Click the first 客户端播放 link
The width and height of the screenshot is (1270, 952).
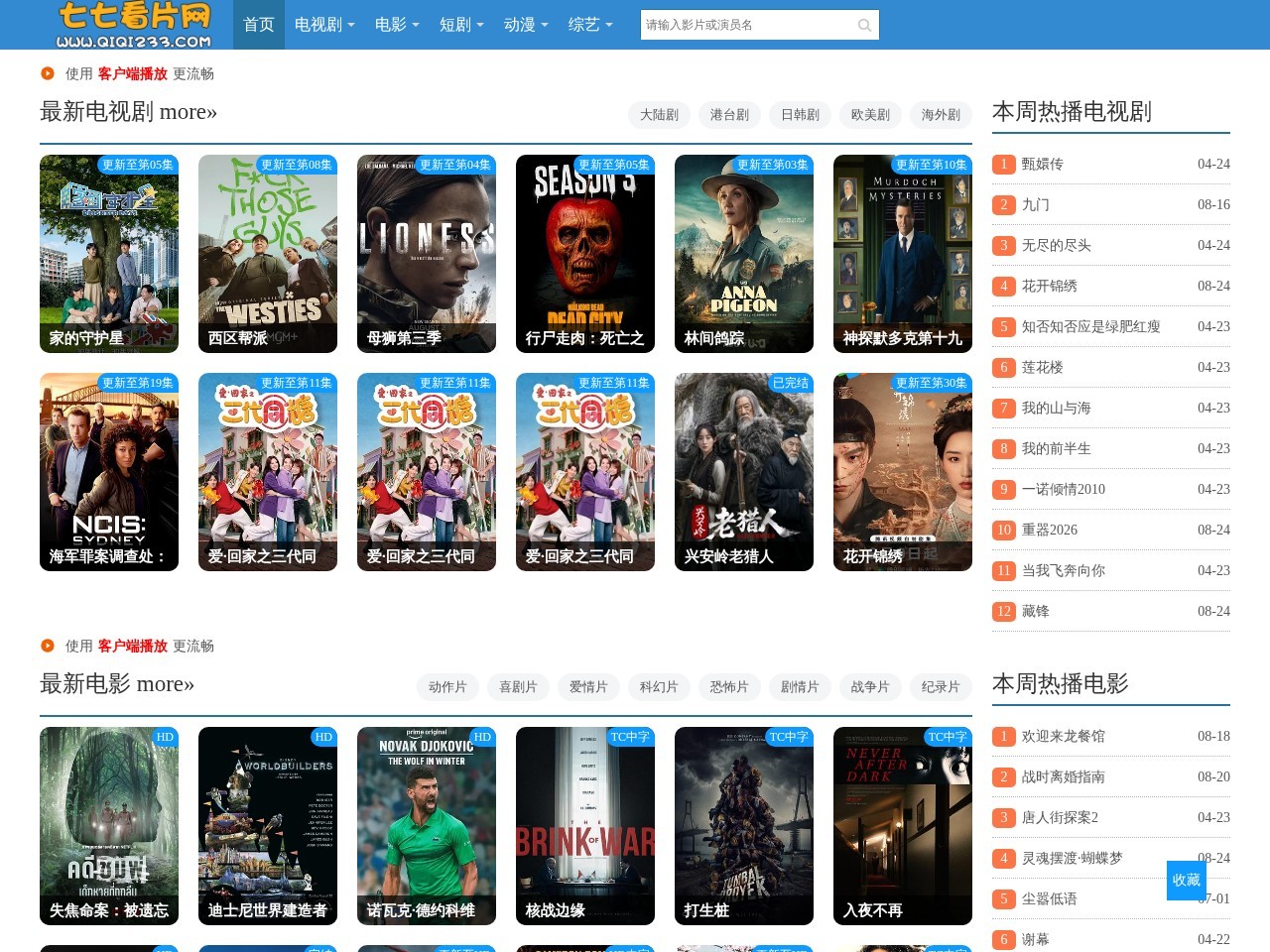tap(133, 73)
